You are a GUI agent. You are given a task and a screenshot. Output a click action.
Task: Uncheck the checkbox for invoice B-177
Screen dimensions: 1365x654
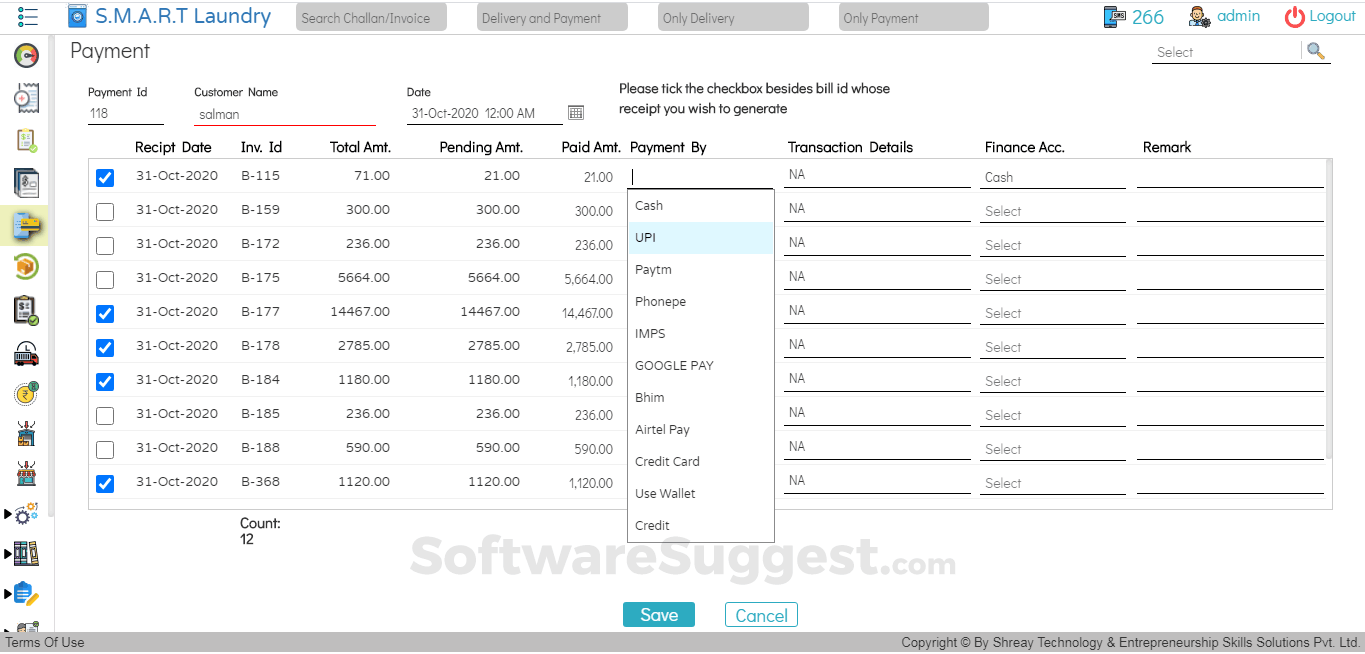coord(105,314)
